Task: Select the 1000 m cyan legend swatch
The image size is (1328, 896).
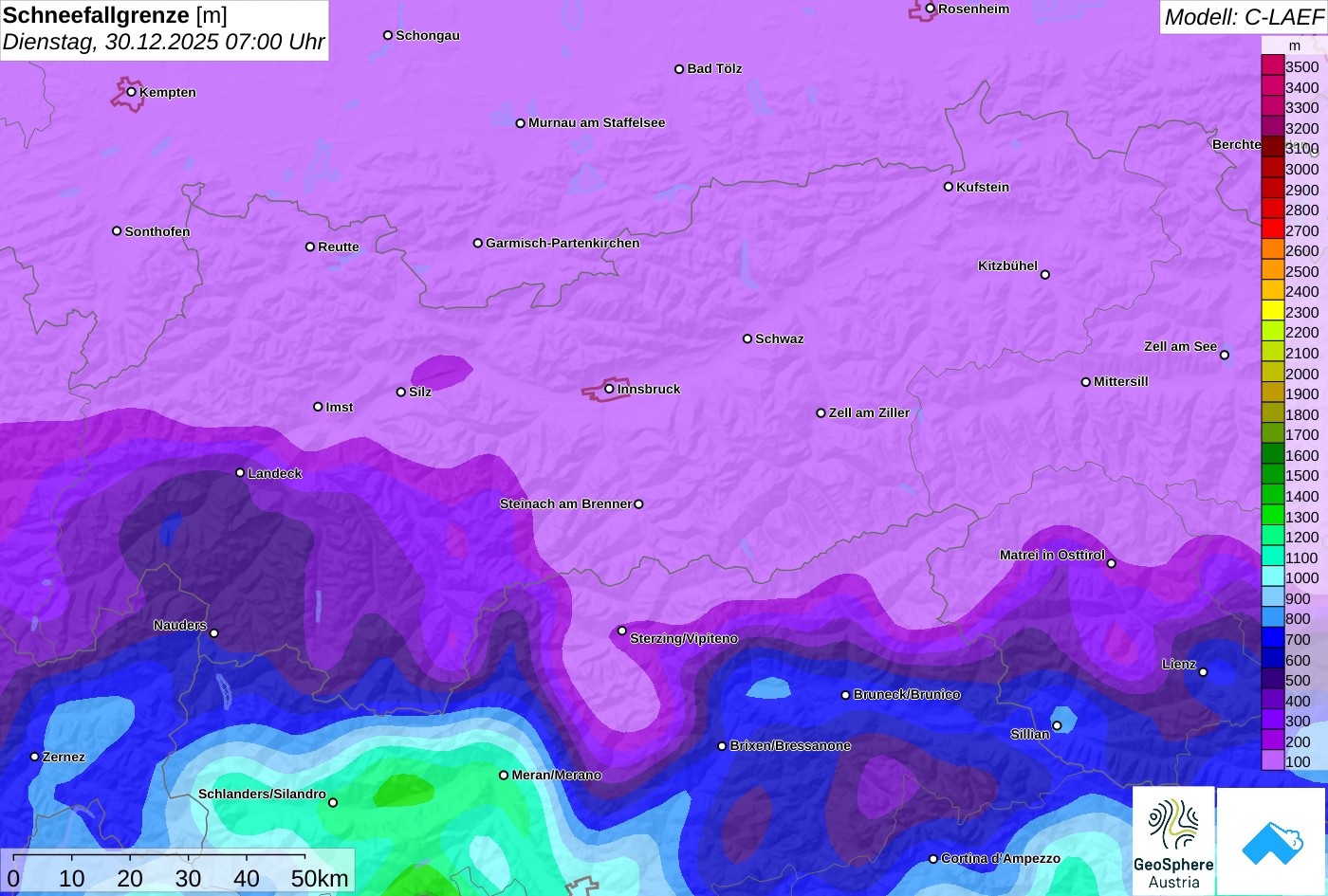Action: pos(1273,576)
